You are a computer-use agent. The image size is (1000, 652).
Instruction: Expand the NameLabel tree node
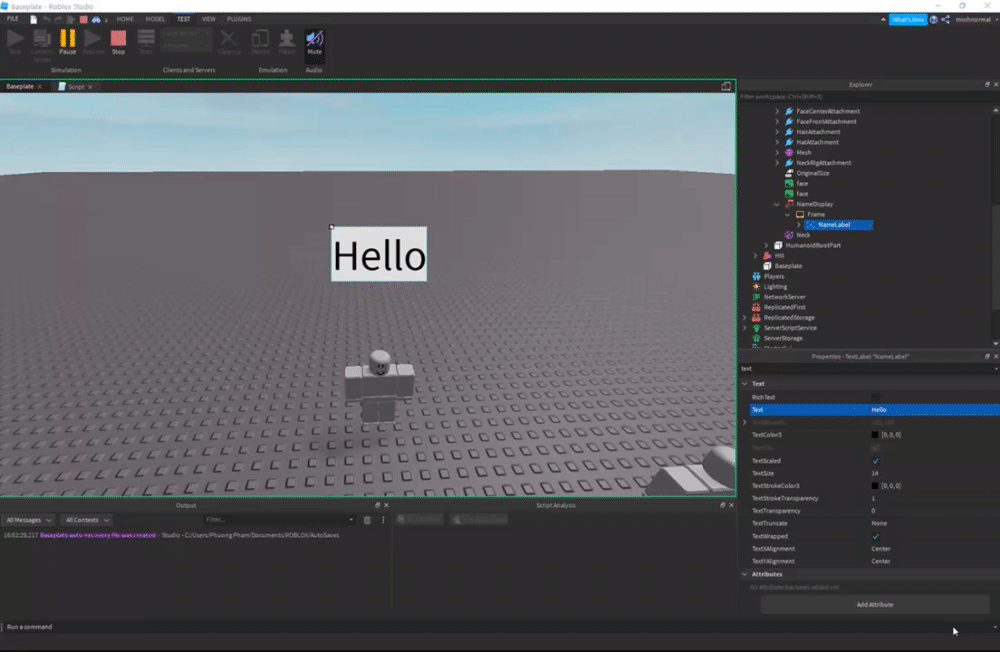pyautogui.click(x=798, y=225)
